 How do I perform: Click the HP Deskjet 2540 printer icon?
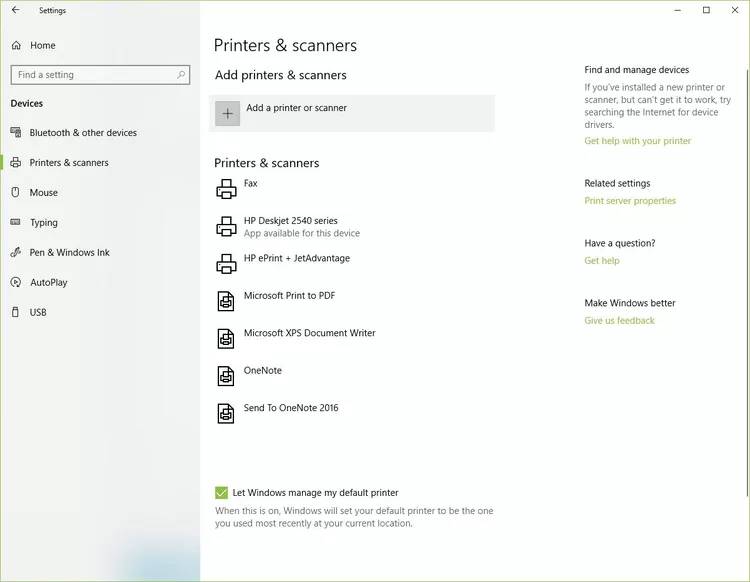tap(226, 226)
